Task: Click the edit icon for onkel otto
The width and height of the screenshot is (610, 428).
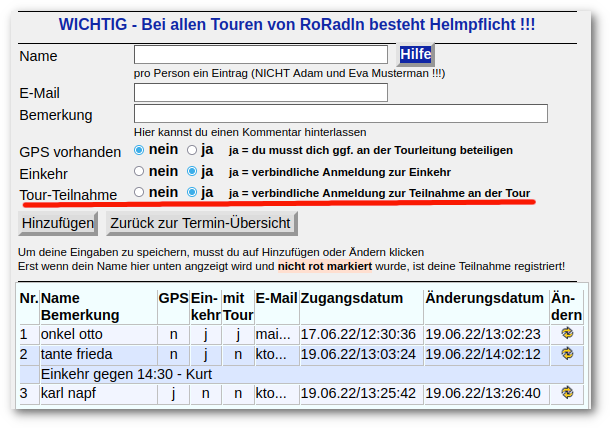Action: pos(567,333)
